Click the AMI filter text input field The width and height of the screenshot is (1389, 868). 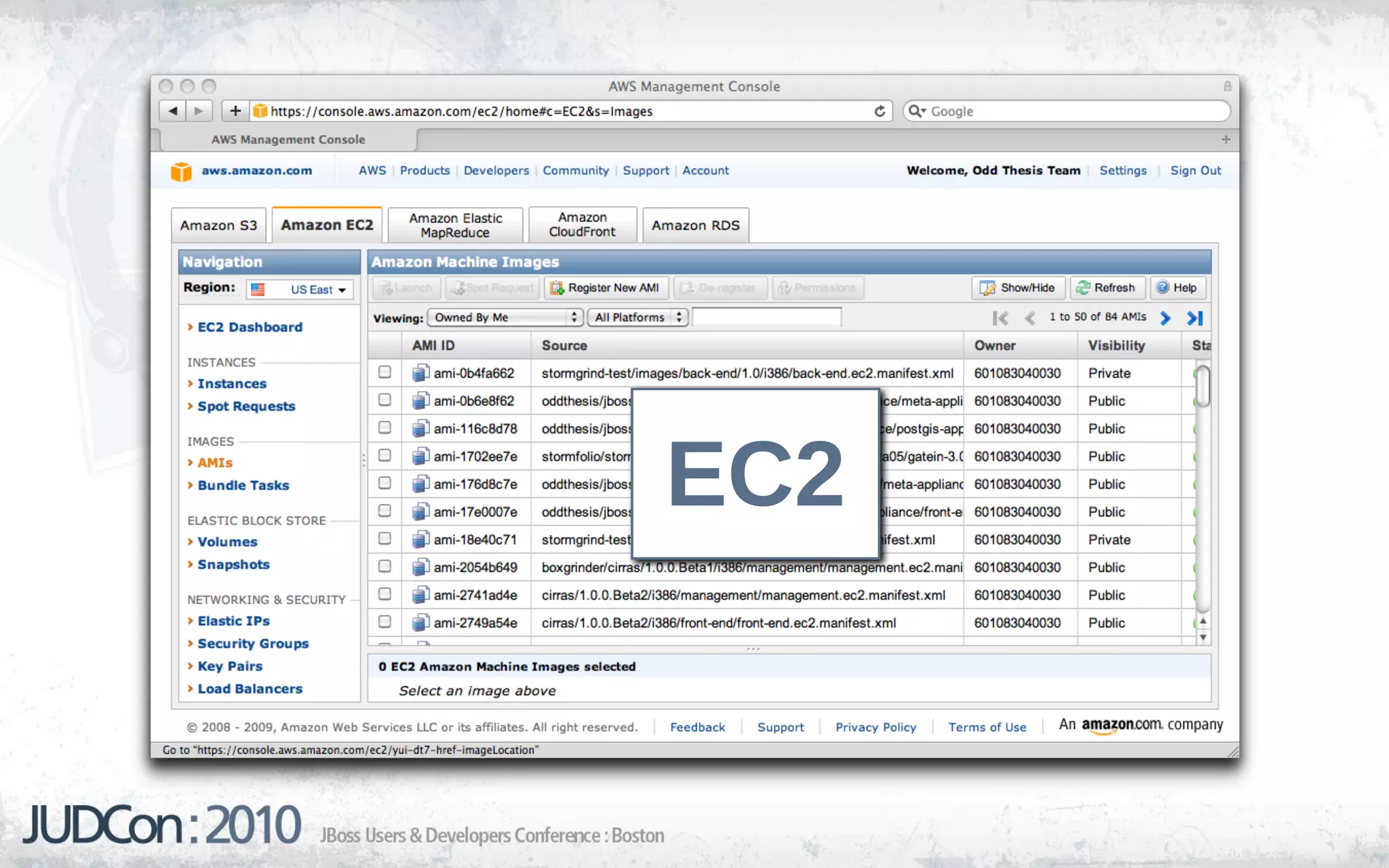click(x=766, y=317)
